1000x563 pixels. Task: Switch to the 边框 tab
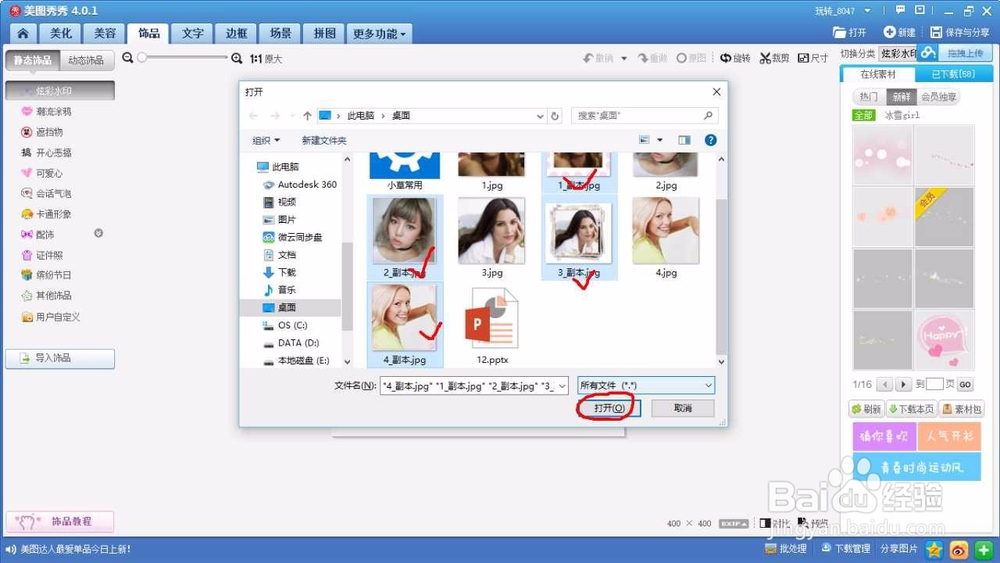coord(236,33)
